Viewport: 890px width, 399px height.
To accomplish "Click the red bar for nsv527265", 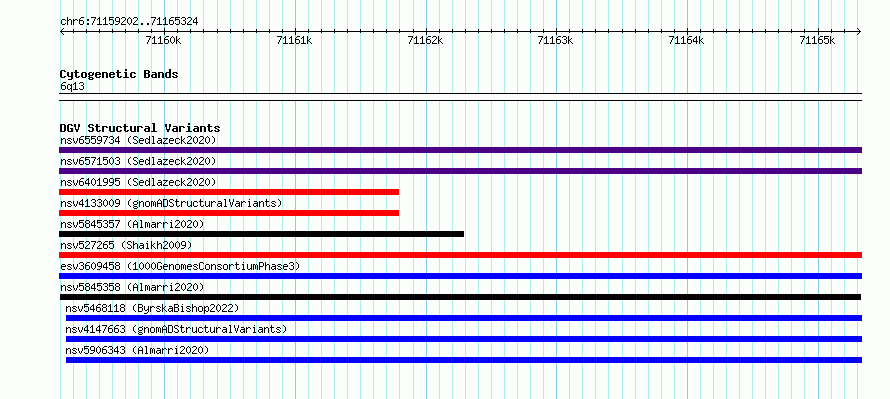I will [x=460, y=255].
